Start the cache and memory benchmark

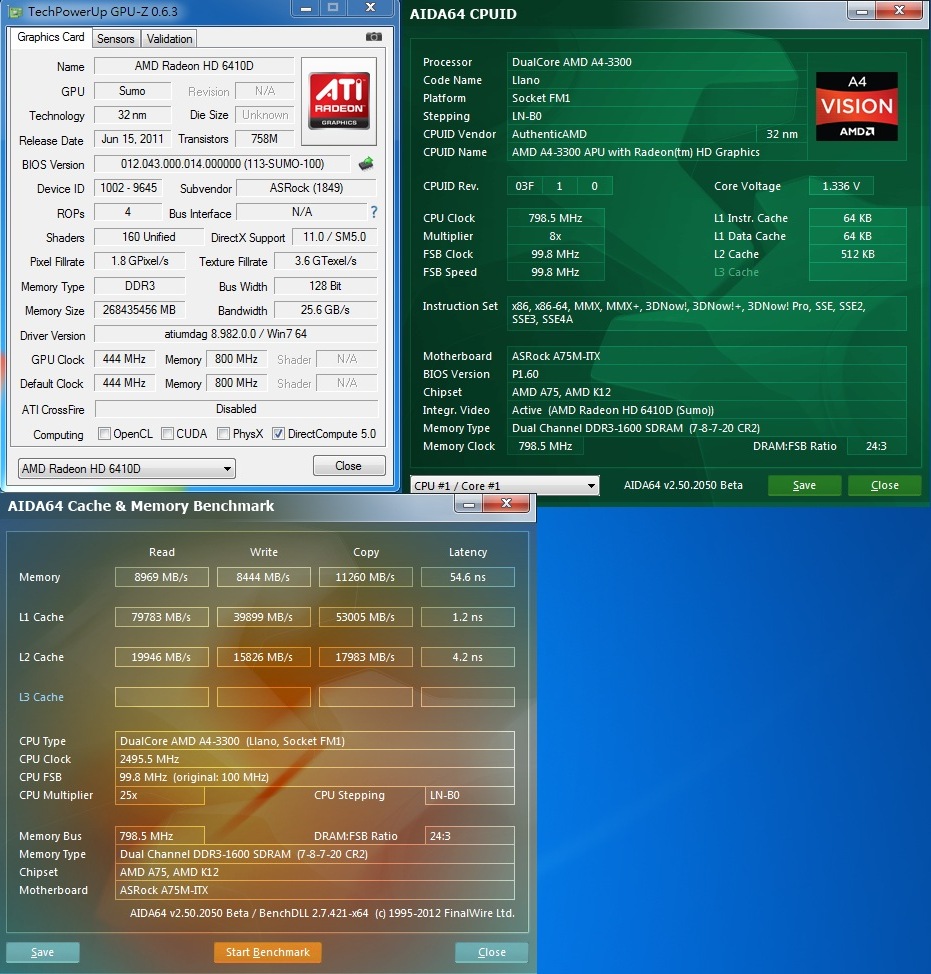[268, 952]
